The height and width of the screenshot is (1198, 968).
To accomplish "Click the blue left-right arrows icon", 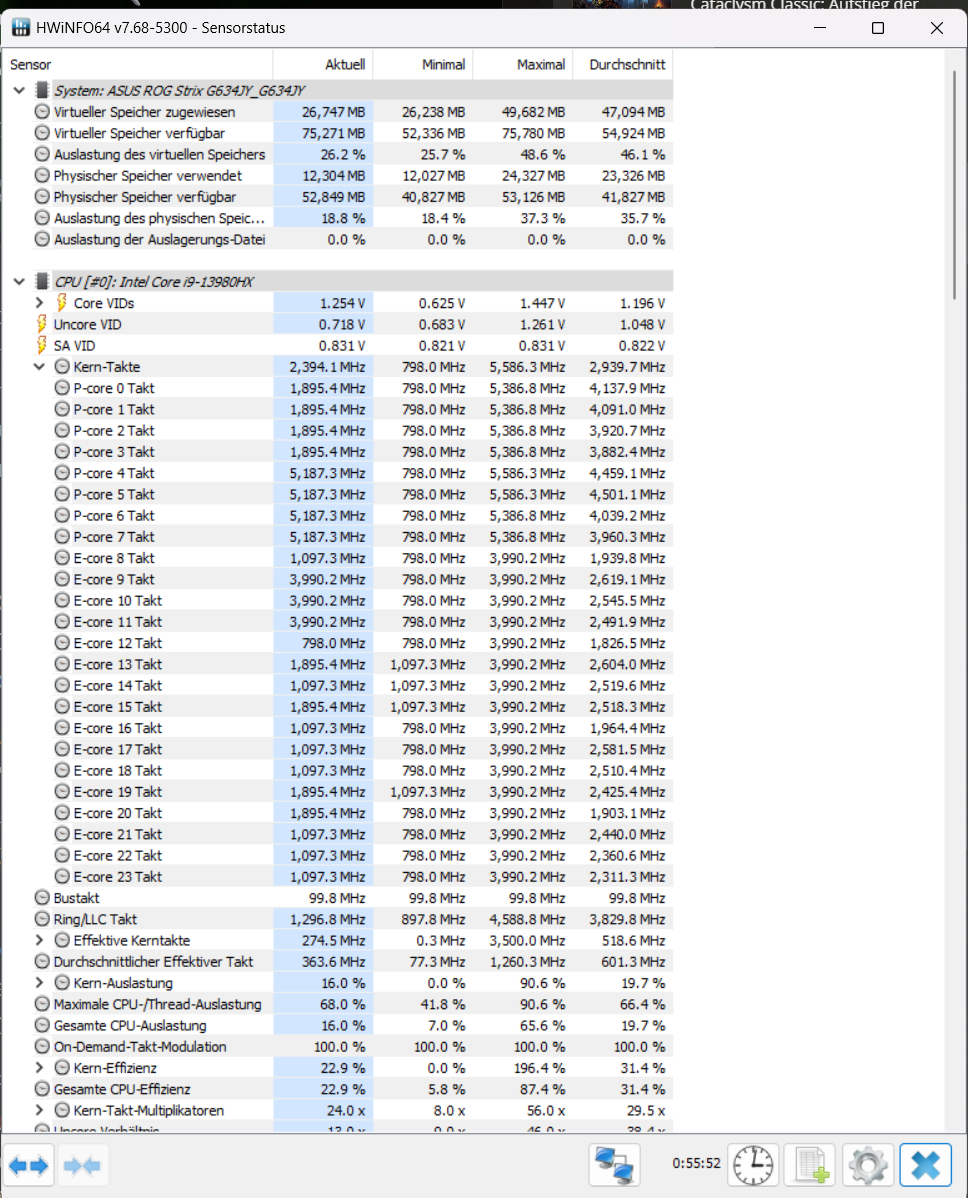I will click(29, 1164).
